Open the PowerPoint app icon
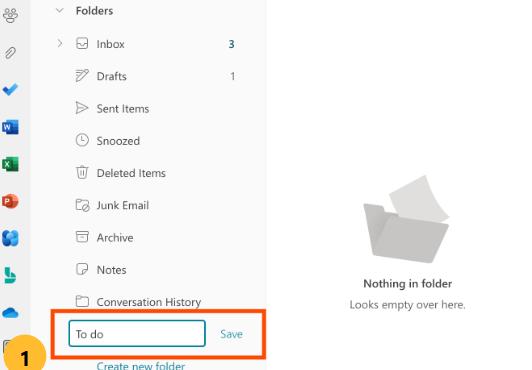This screenshot has height=370, width=532. (x=10, y=201)
